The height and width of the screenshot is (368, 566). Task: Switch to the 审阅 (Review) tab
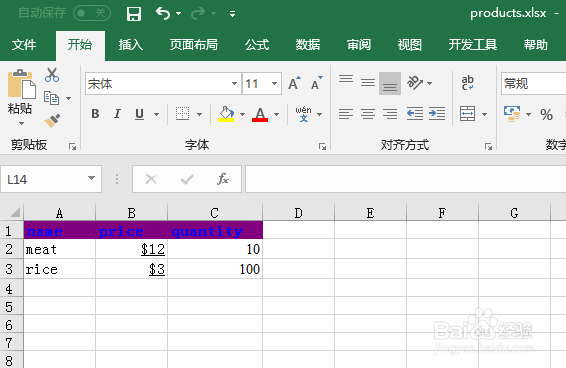point(359,45)
